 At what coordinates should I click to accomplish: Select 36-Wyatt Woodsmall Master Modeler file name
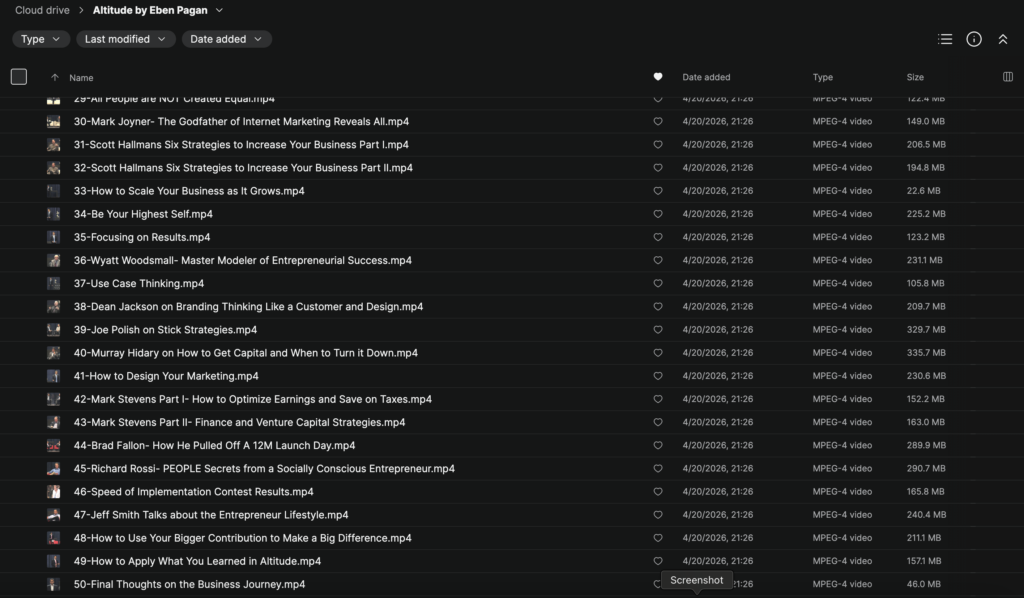coord(242,260)
